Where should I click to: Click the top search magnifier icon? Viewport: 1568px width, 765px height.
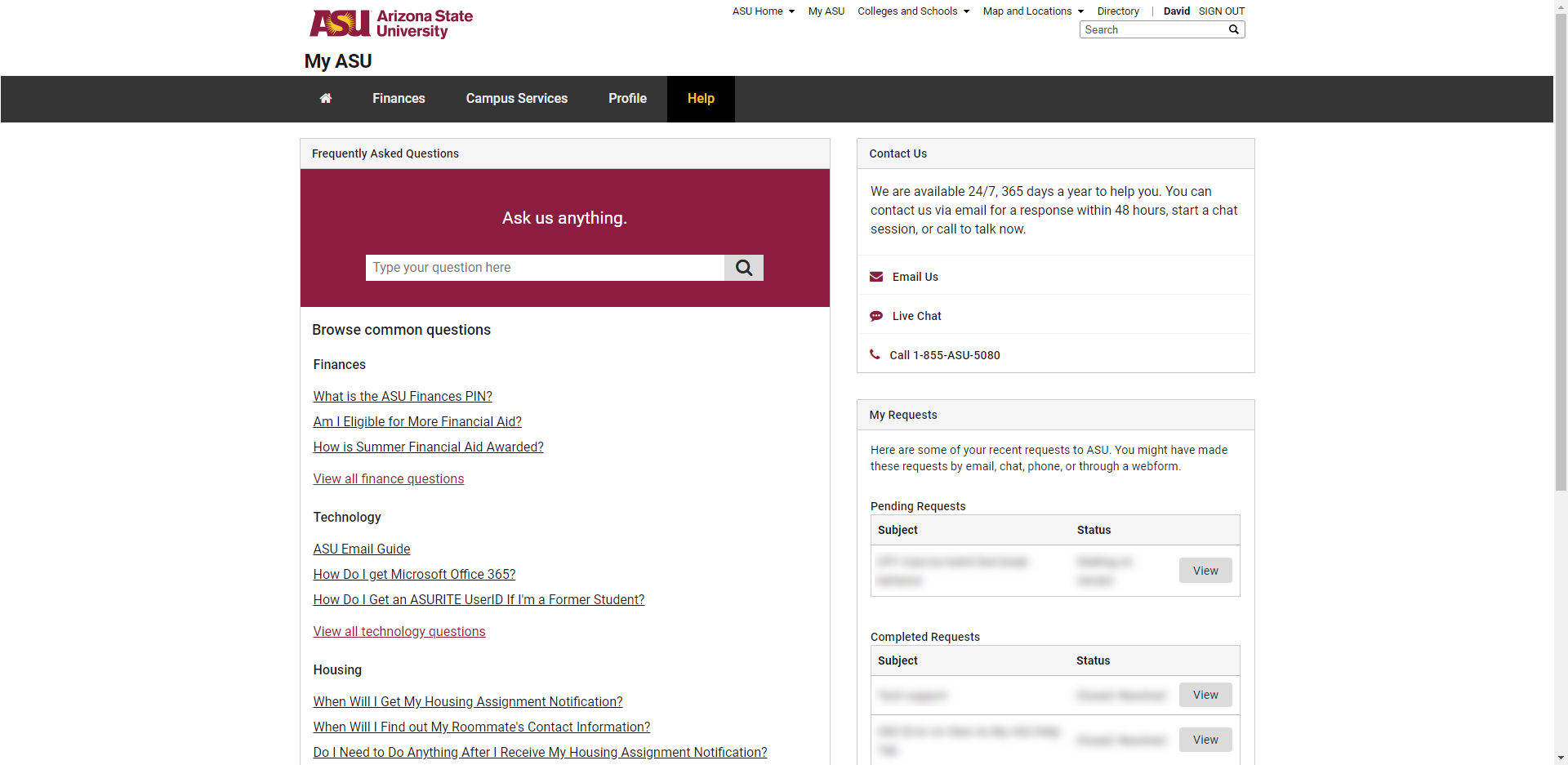tap(1234, 29)
